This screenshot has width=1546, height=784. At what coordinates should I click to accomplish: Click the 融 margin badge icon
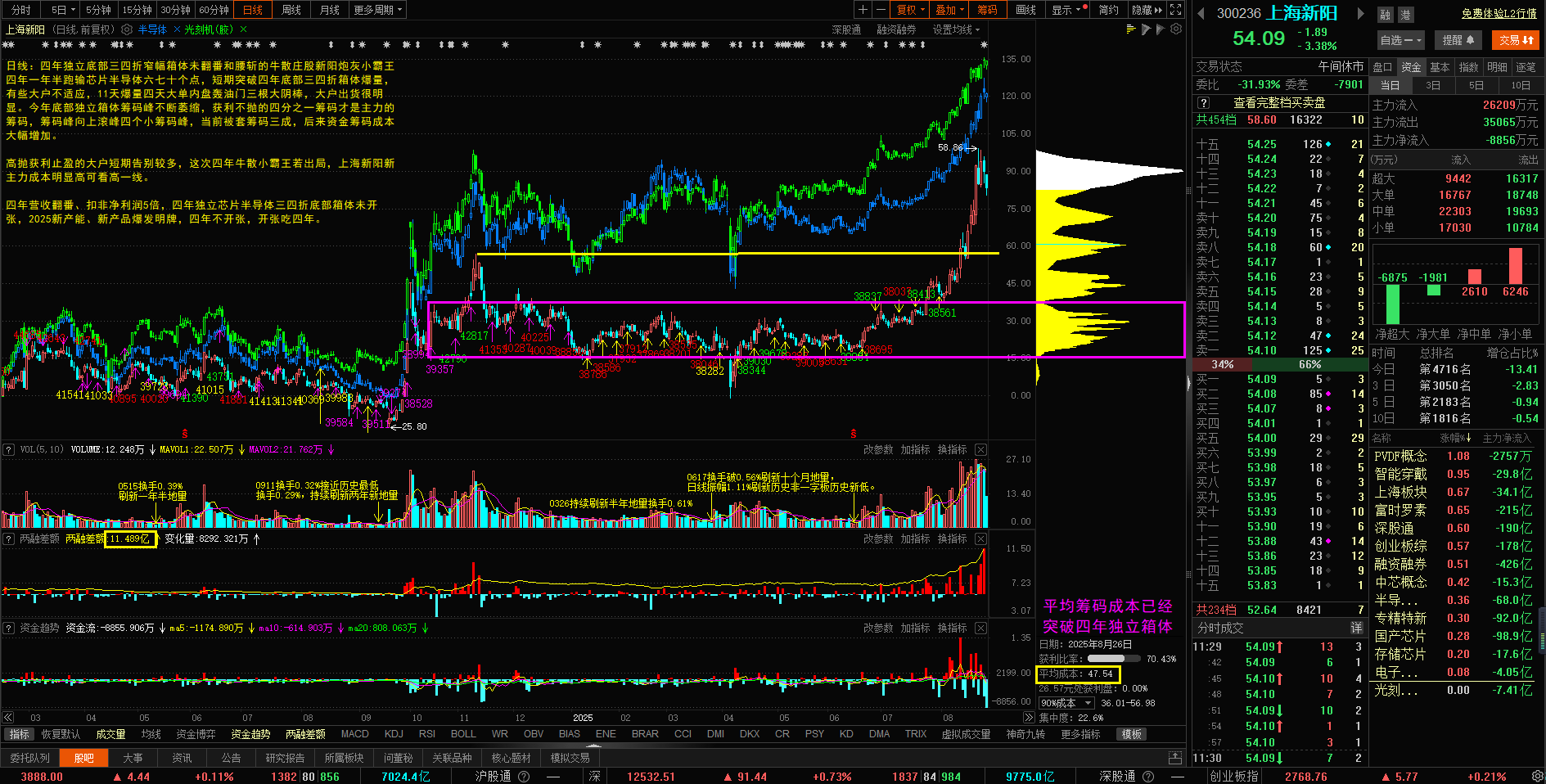[1385, 15]
